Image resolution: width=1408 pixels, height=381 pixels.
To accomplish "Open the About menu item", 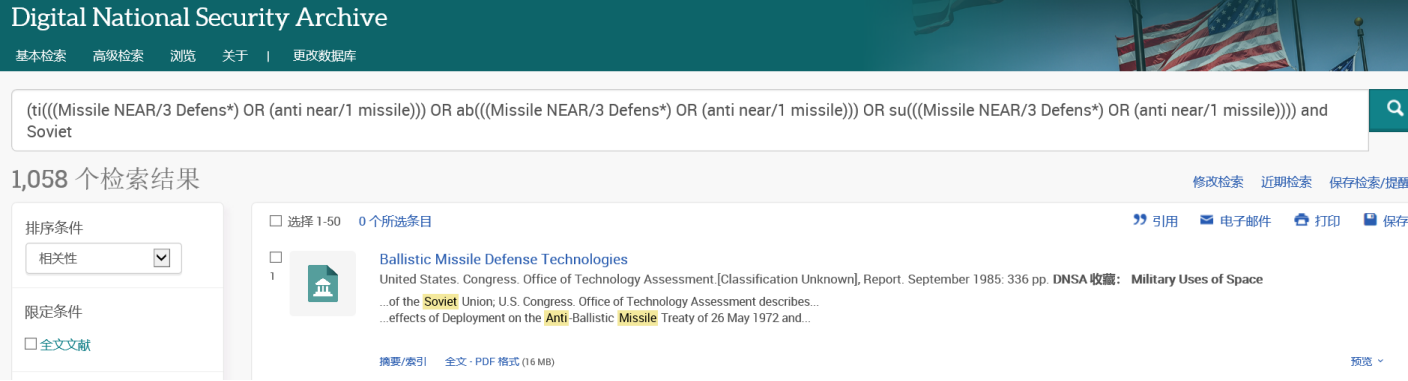I will pos(235,56).
